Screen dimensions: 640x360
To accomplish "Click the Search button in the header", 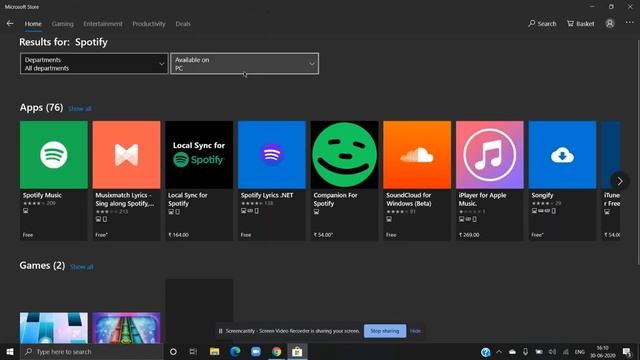I will click(542, 24).
